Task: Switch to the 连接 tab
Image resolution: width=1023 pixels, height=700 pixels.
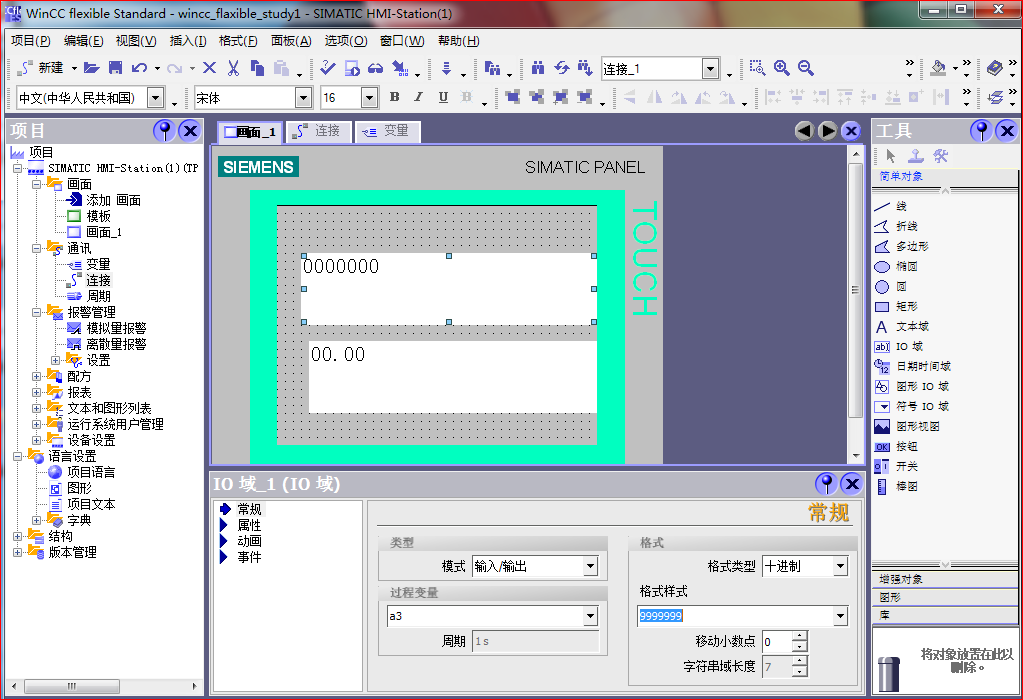Action: [319, 131]
